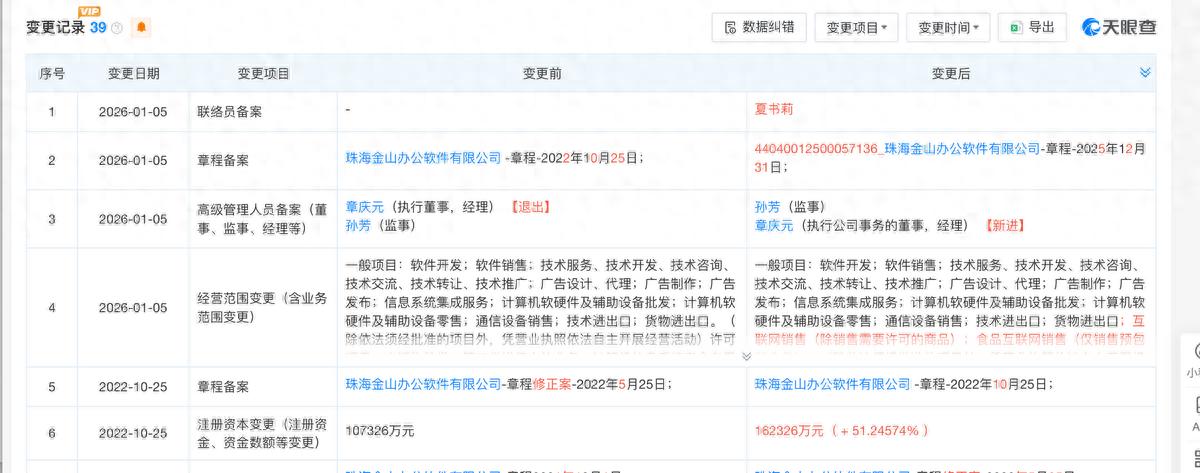Click row number 6 cell
1200x473 pixels.
[52, 432]
